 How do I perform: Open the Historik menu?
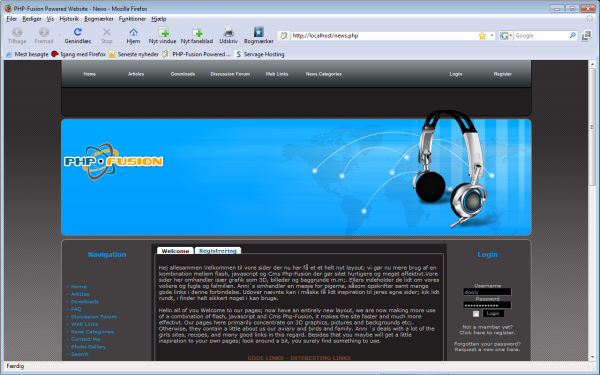[69, 19]
